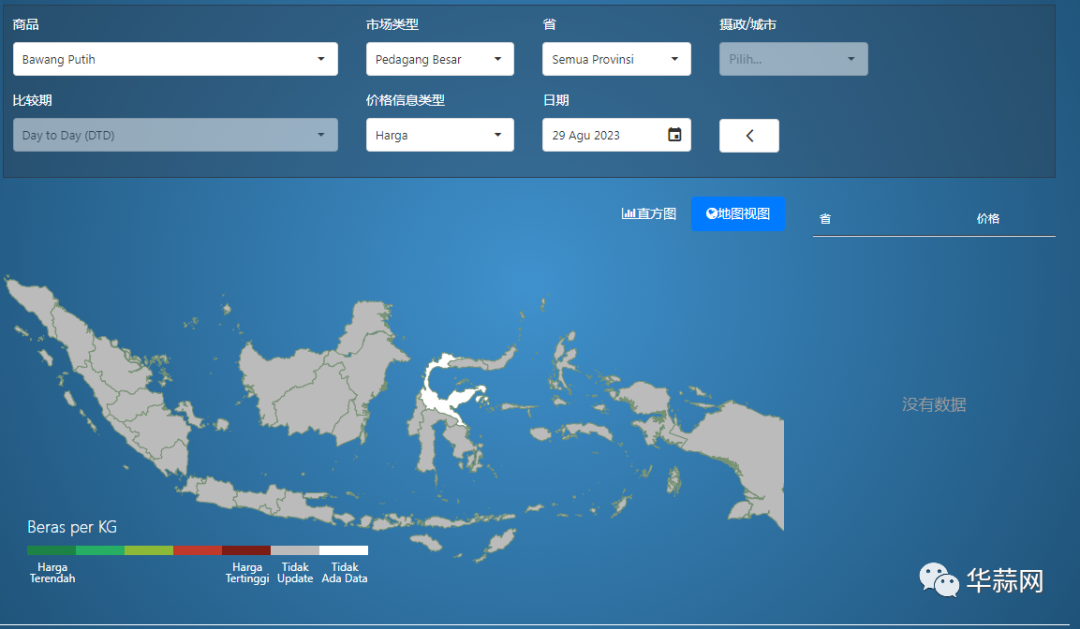Screen dimensions: 1080x629
Task: Switch to the 地图视图 map view
Action: point(738,214)
